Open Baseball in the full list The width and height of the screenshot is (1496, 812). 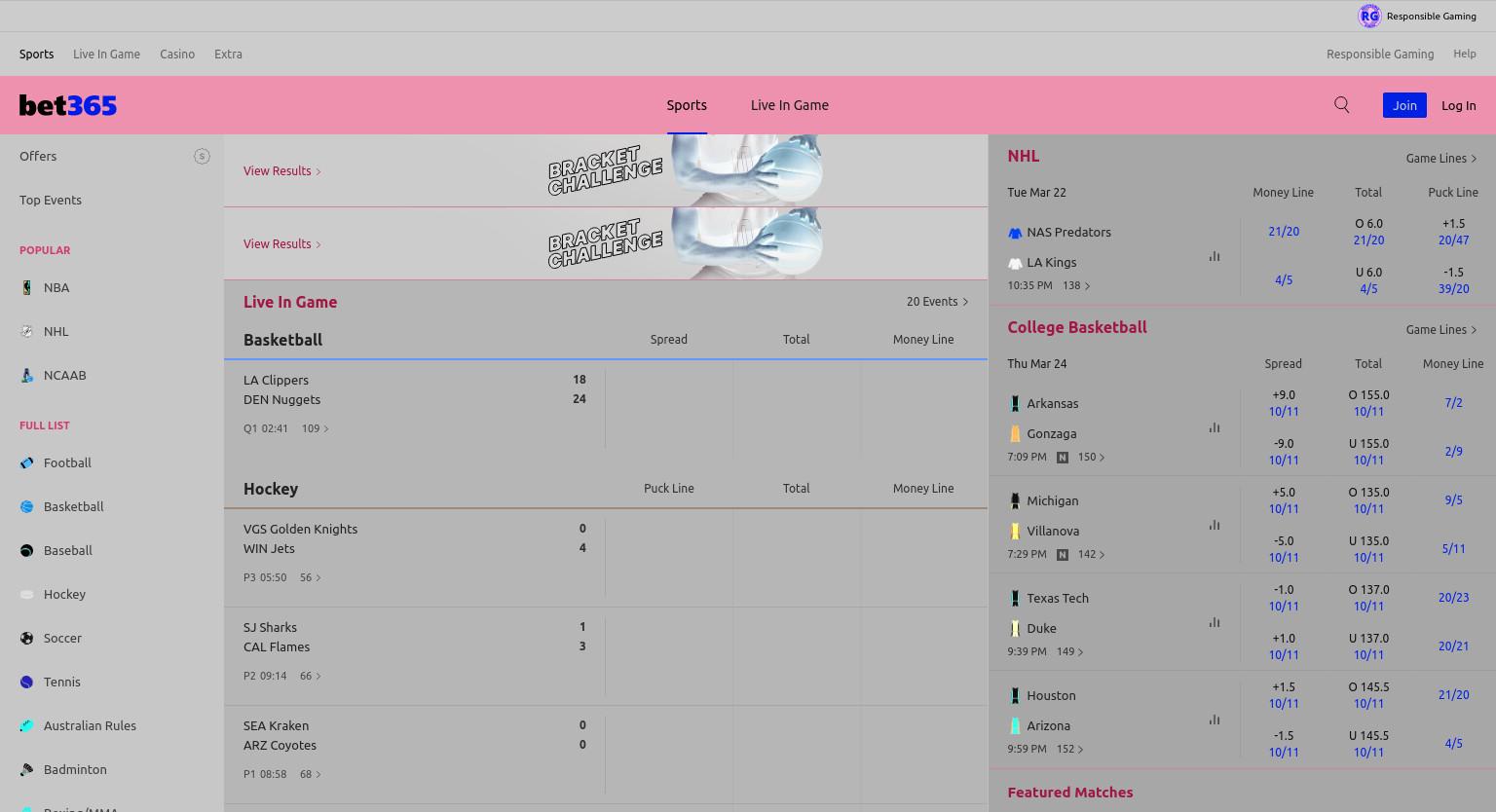click(x=68, y=550)
